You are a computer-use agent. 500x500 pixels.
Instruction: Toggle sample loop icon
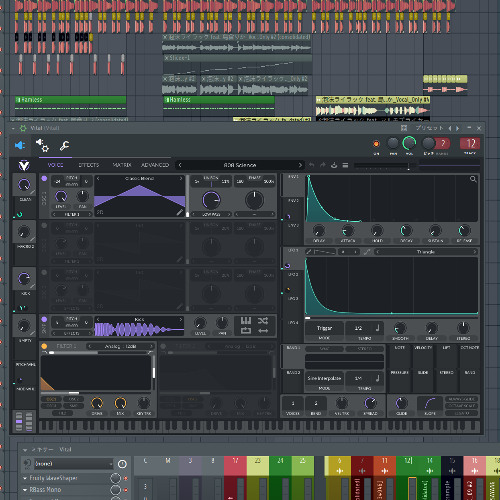coord(246,331)
